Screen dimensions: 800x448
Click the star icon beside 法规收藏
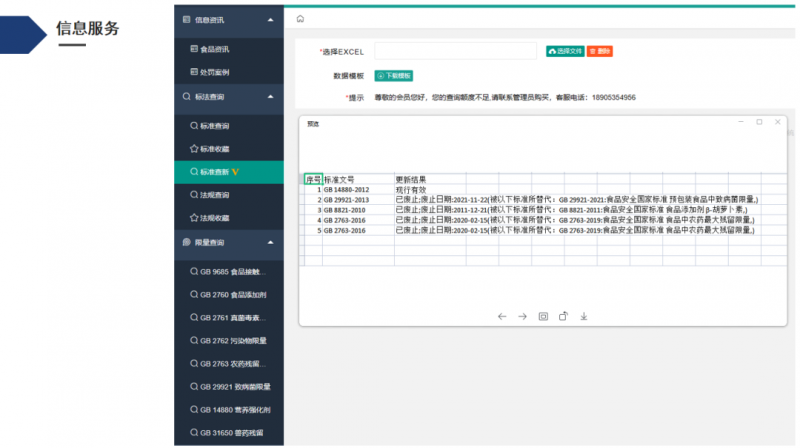coord(194,218)
